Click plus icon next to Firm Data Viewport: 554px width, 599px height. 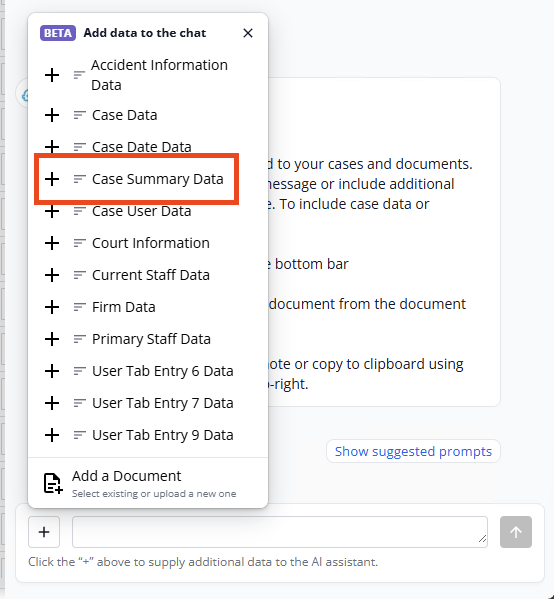[52, 307]
